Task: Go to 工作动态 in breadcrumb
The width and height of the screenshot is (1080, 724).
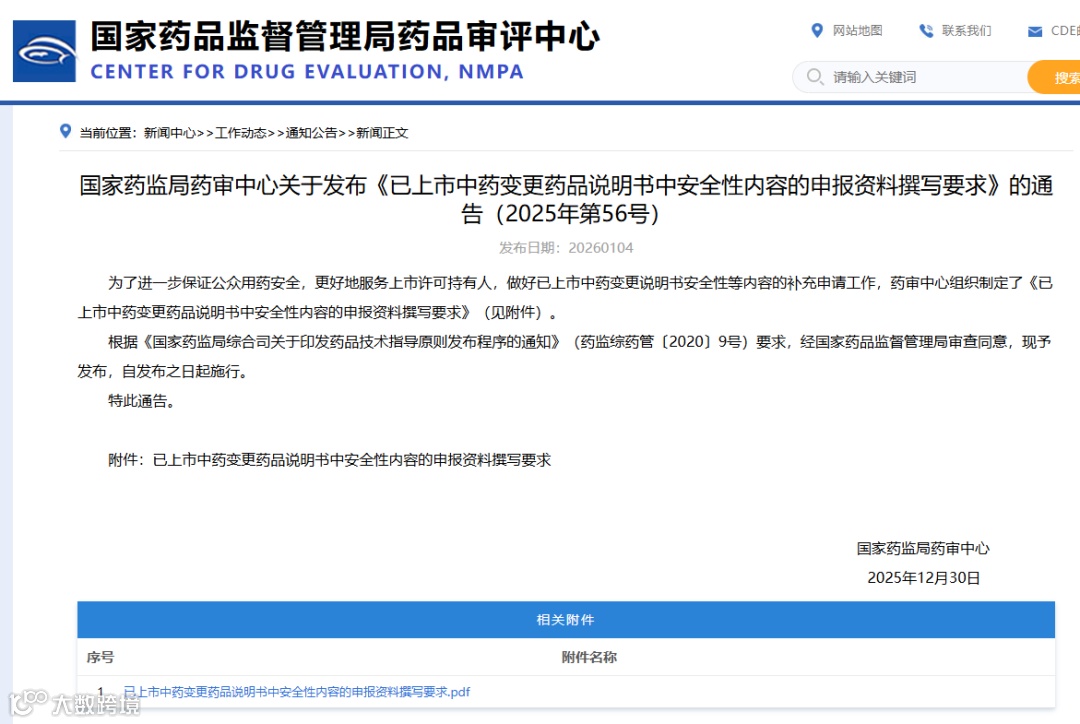Action: coord(241,133)
